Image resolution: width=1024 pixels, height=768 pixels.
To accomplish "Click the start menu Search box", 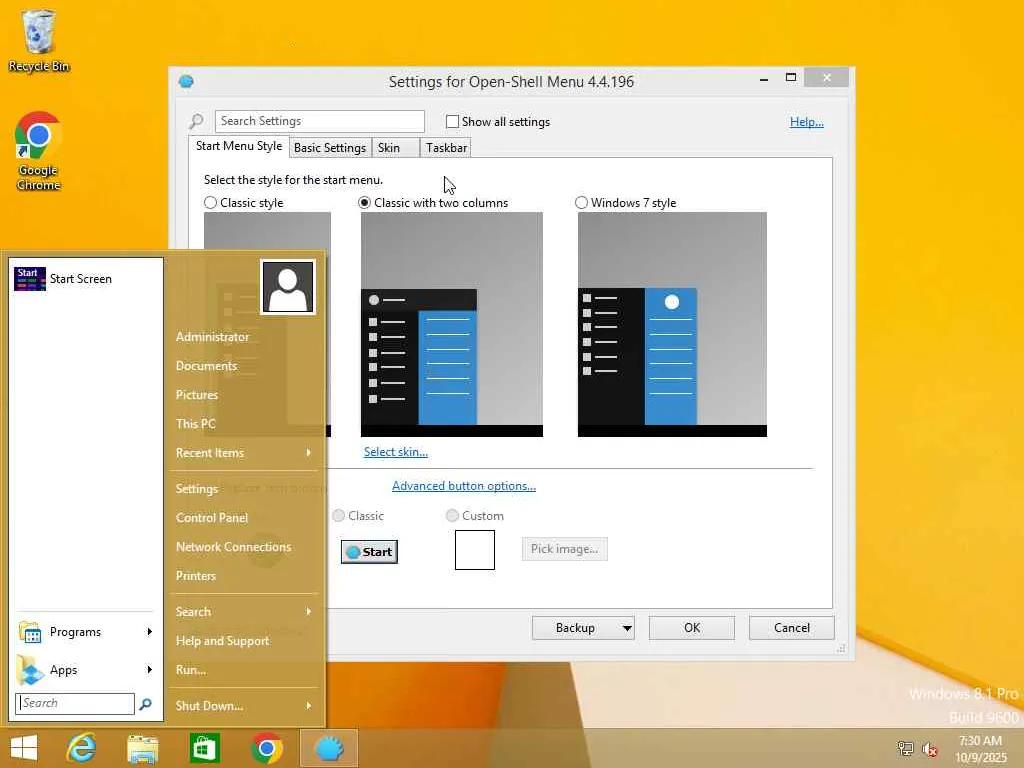I will (x=75, y=703).
